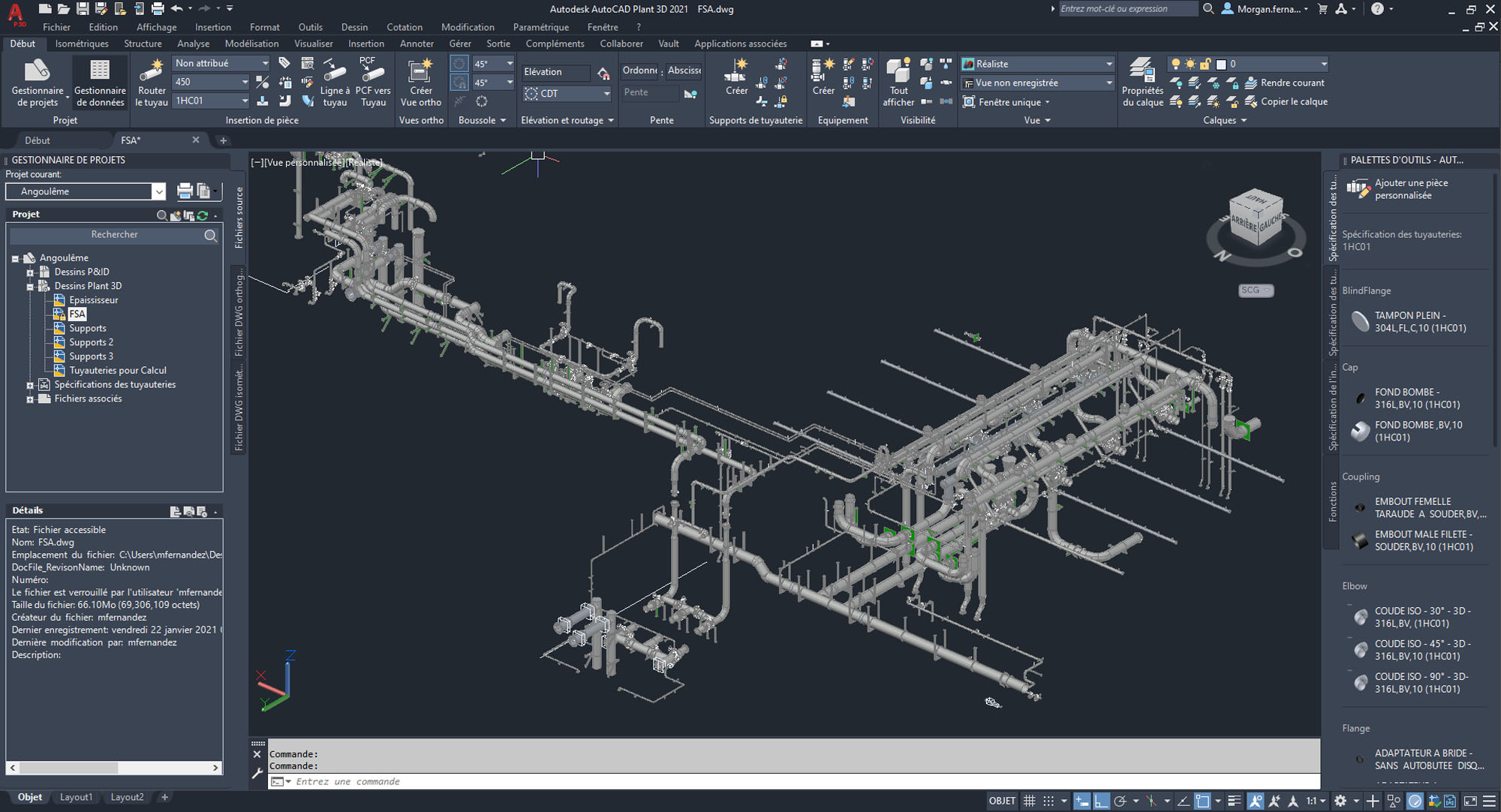Screen dimensions: 1501x812
Task: Click Ajouter une pièce personnalisée tool
Action: coord(1400,189)
